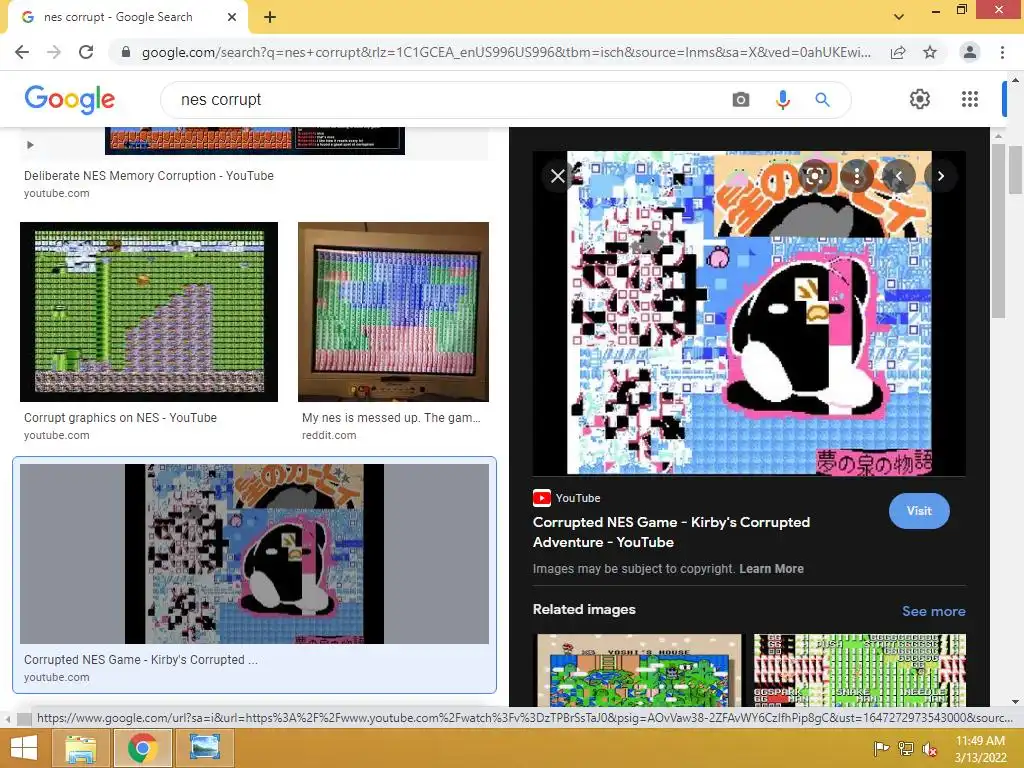
Task: Open File Explorer from taskbar
Action: point(81,748)
